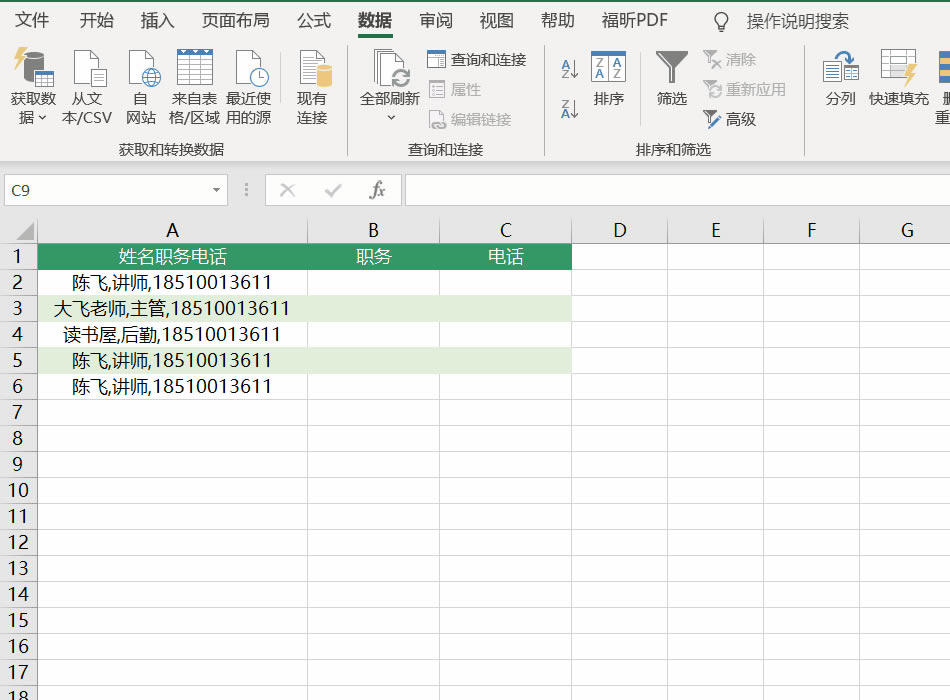This screenshot has height=700, width=950.
Task: Expand the Refresh All (全部刷新) dropdown arrow
Action: pos(390,118)
